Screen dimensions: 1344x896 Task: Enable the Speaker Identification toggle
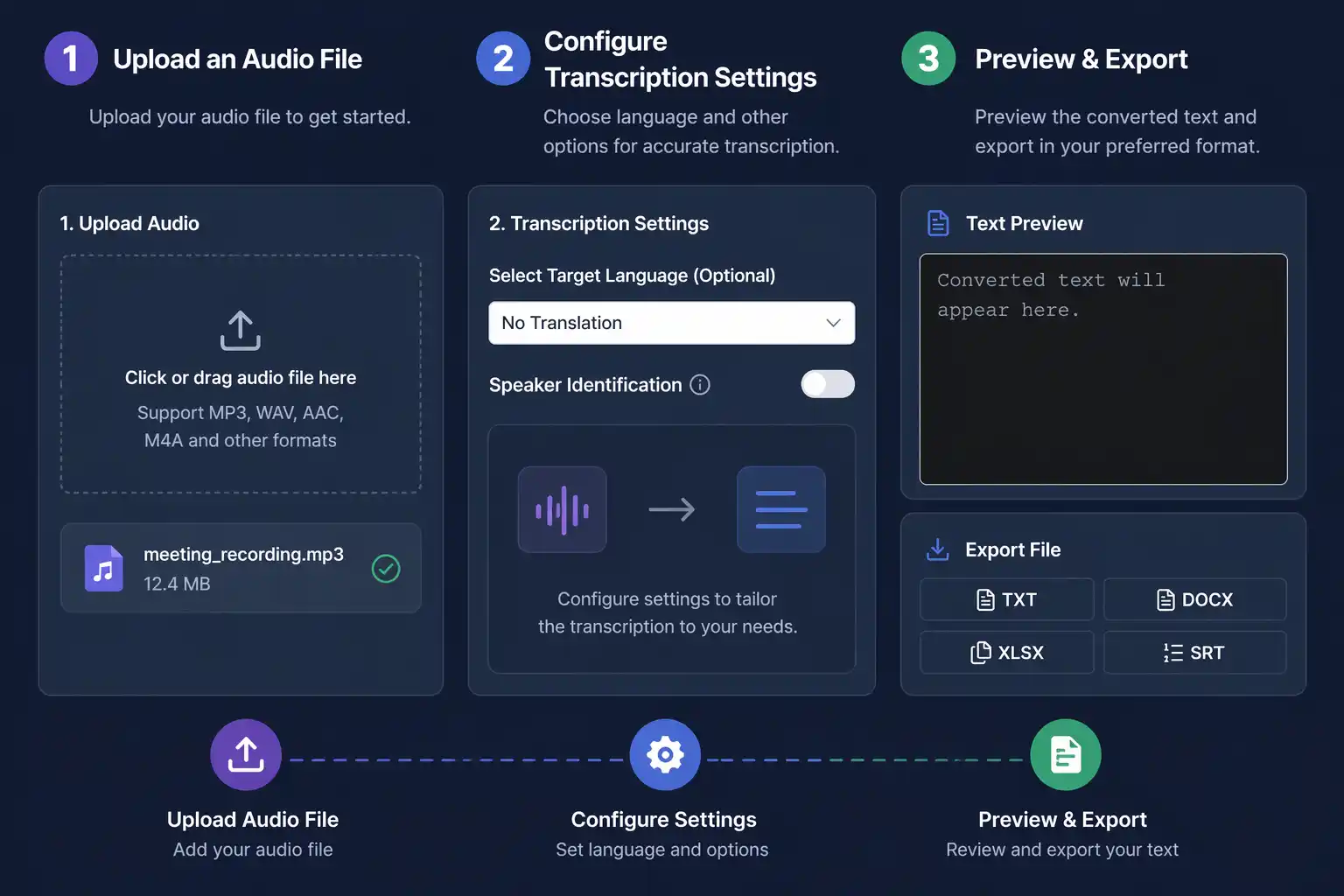point(828,384)
